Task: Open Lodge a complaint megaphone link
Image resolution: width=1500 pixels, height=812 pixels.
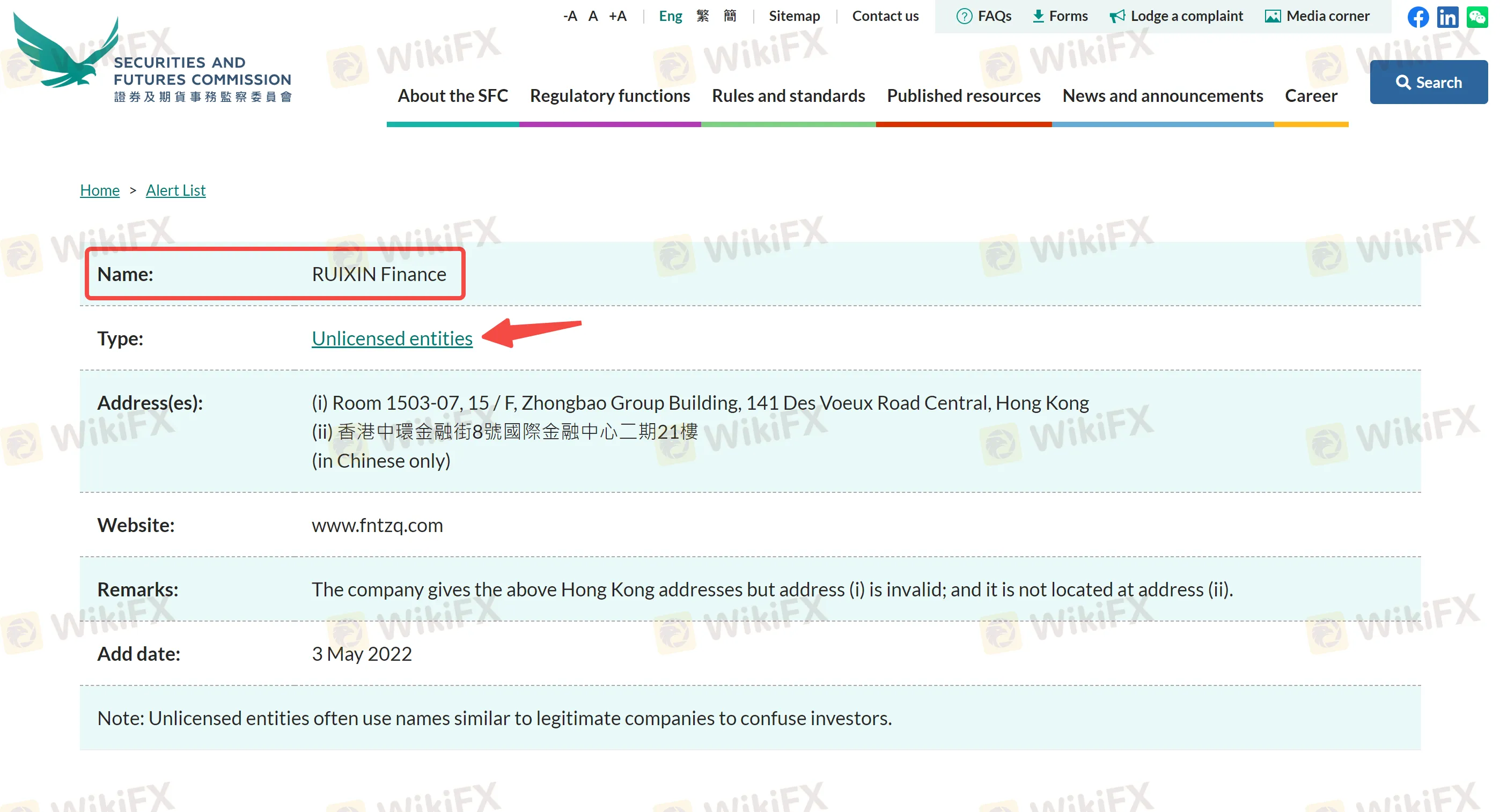Action: (x=1177, y=16)
